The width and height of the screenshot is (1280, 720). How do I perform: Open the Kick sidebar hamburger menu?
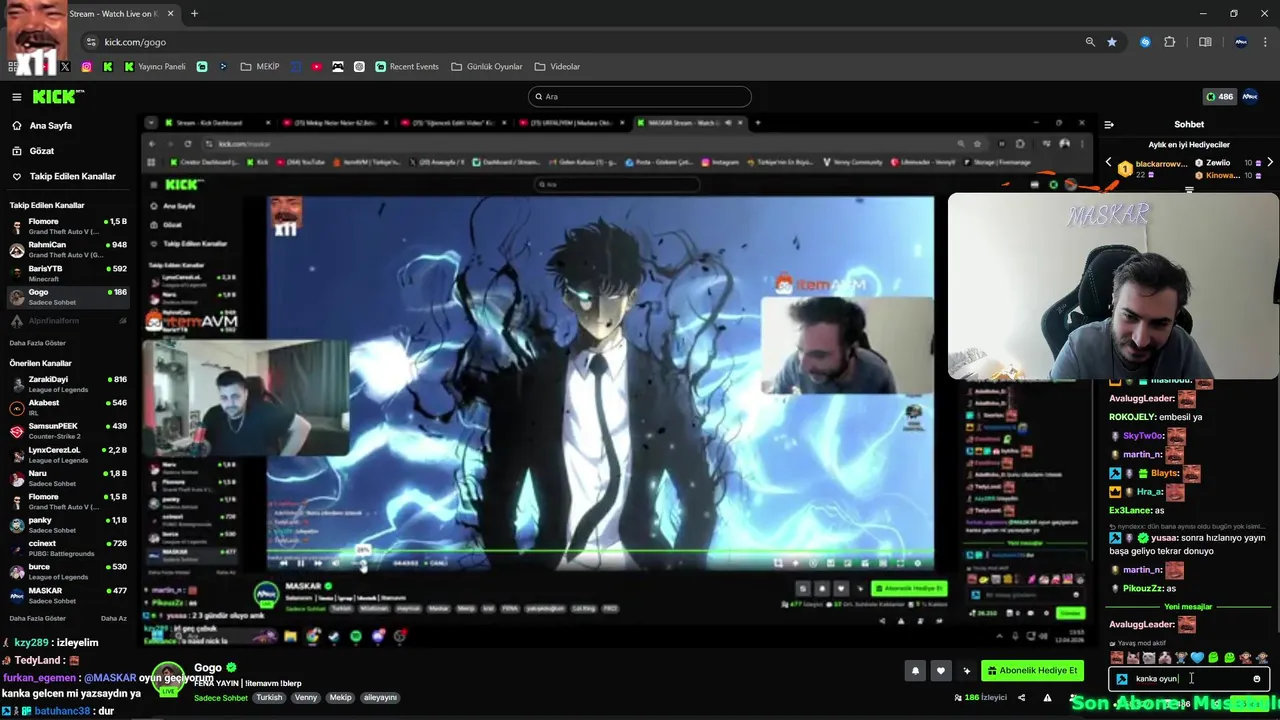click(16, 97)
